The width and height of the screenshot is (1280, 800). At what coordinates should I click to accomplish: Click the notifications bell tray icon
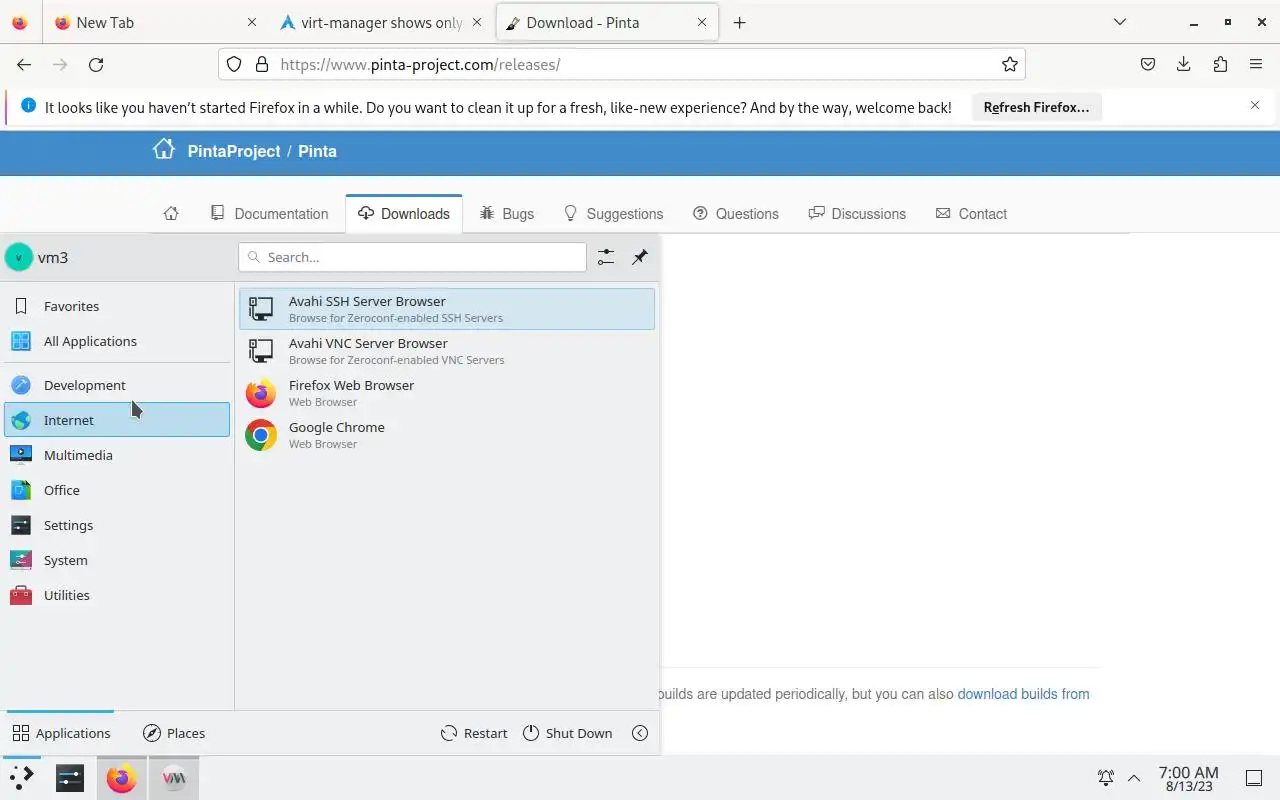[1106, 777]
